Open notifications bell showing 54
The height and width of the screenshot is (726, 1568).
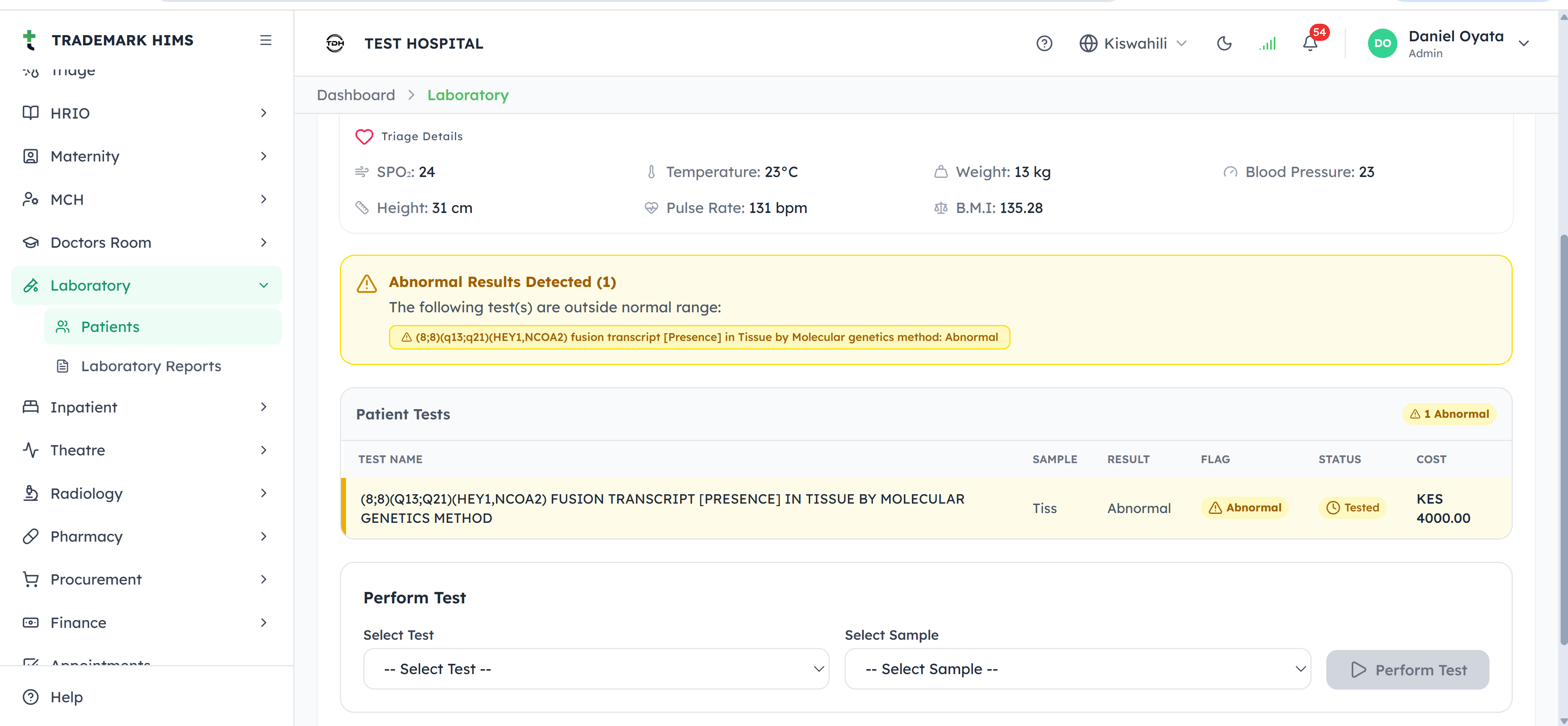pyautogui.click(x=1310, y=44)
